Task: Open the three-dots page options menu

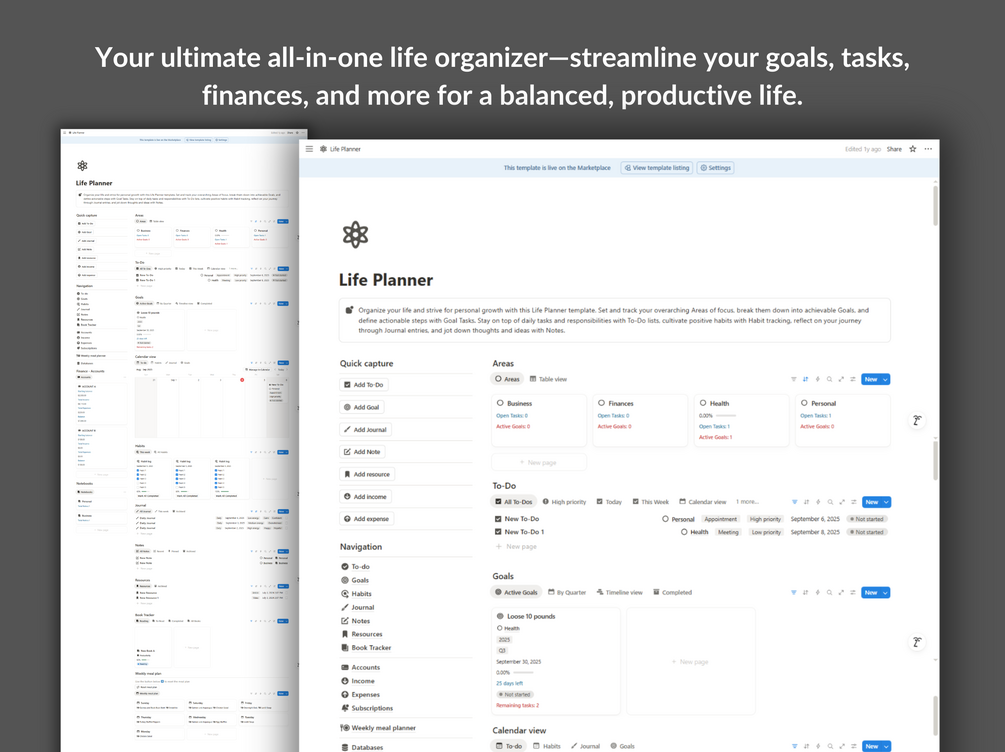Action: coord(928,149)
